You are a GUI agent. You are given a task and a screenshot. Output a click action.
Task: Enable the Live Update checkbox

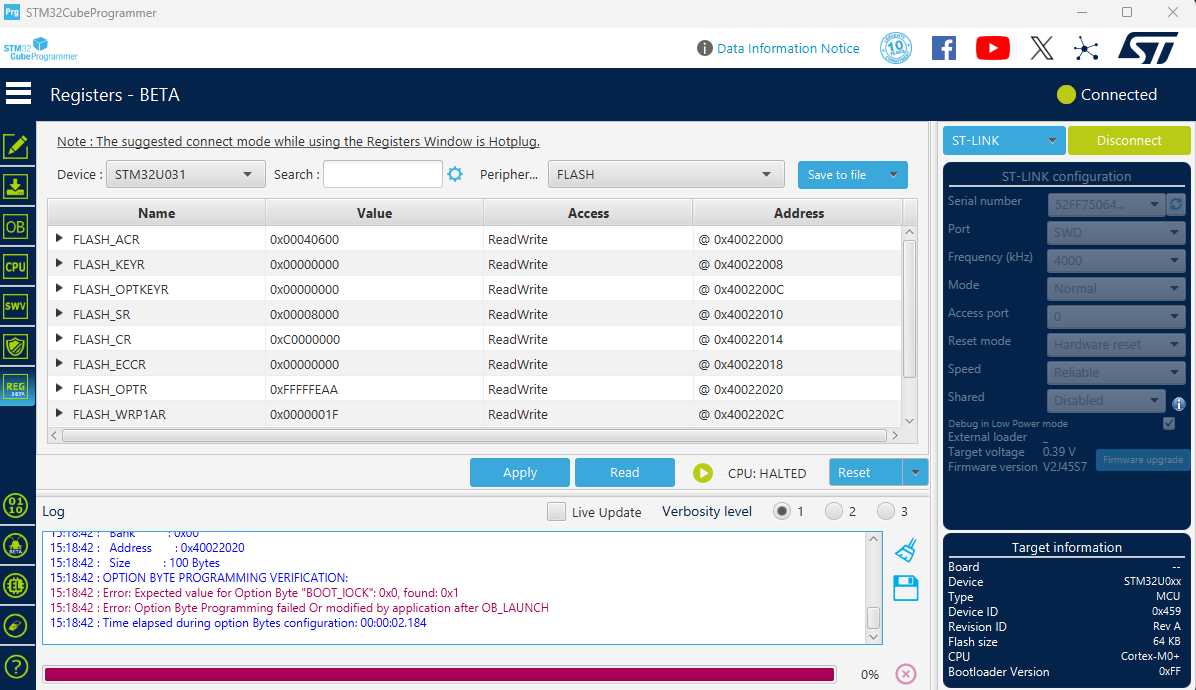(x=556, y=511)
